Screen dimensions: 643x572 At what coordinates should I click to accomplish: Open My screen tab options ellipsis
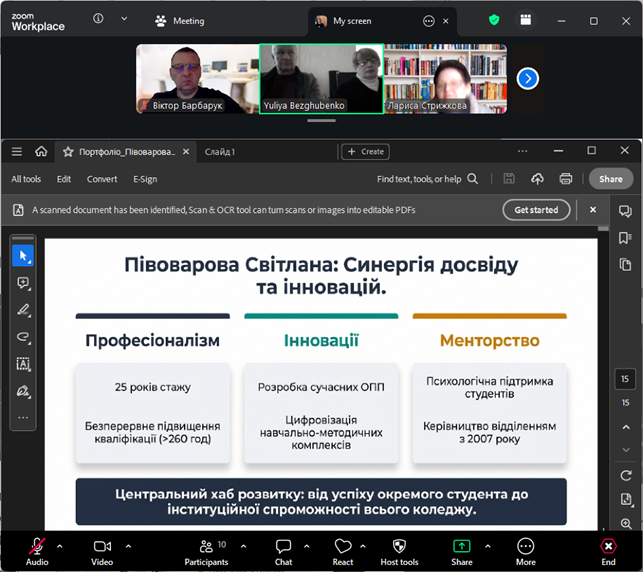pyautogui.click(x=429, y=21)
